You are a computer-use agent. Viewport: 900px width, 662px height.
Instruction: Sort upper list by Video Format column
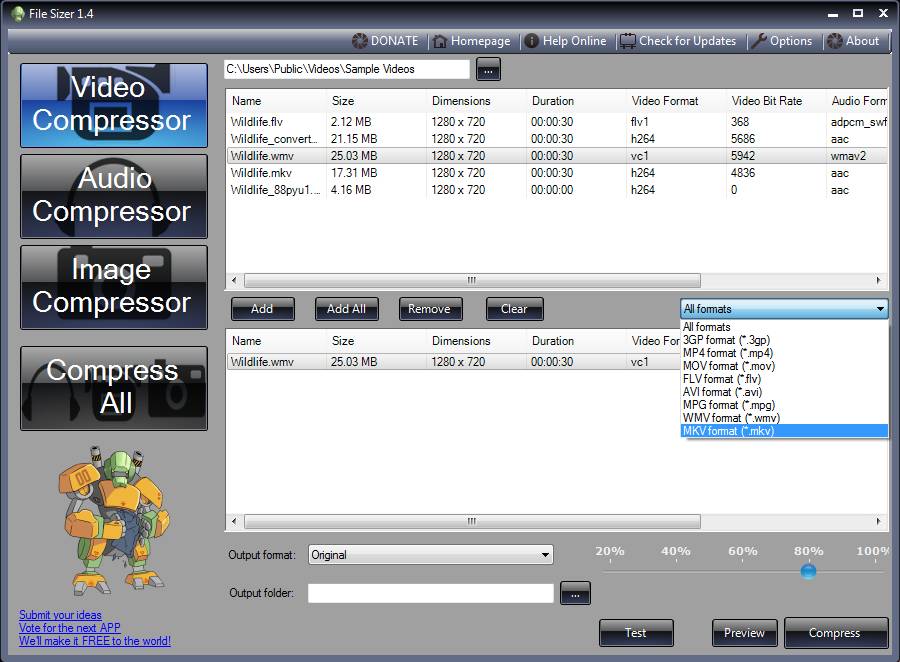(x=676, y=101)
